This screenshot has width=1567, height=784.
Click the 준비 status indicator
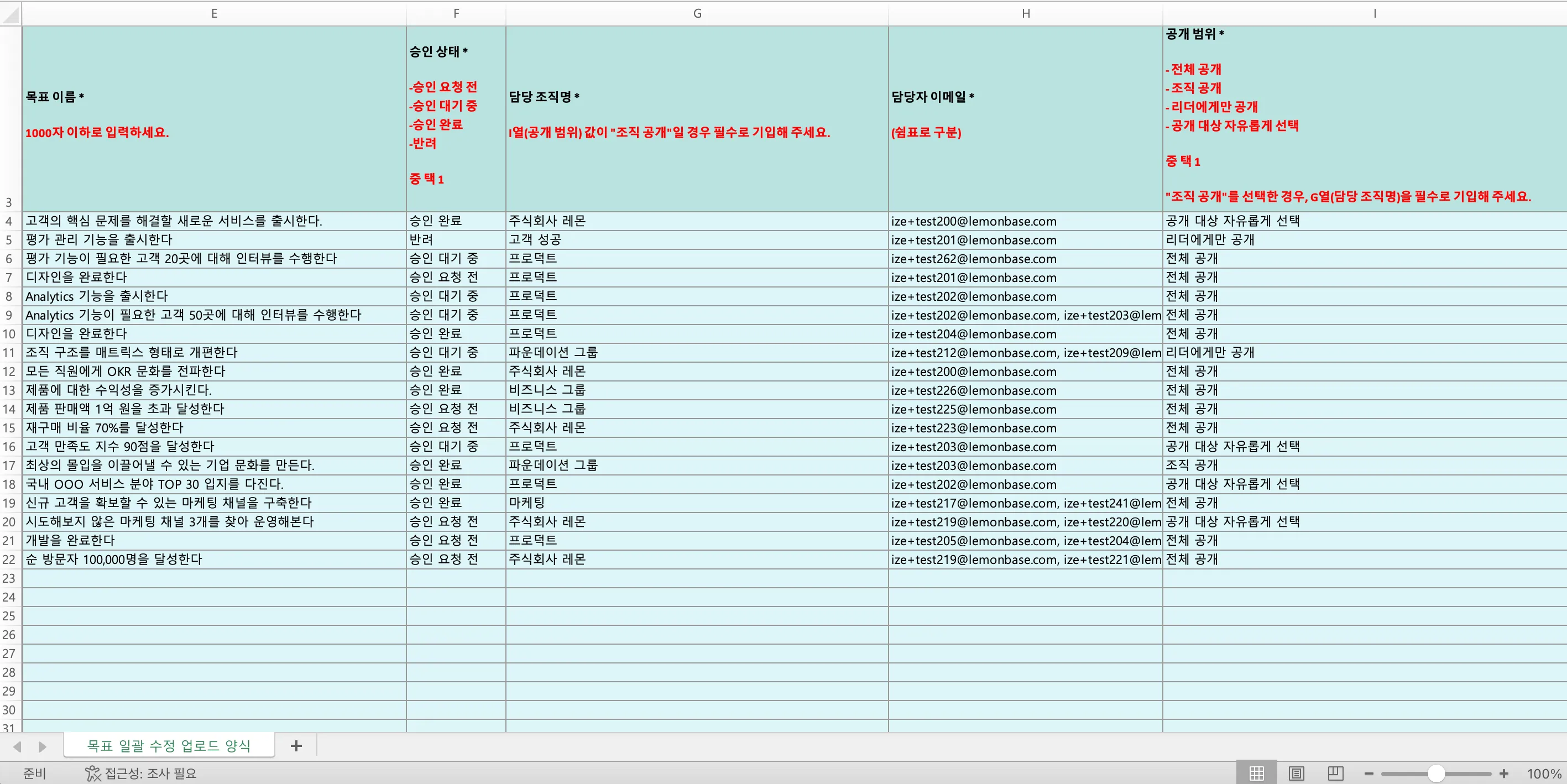[35, 773]
